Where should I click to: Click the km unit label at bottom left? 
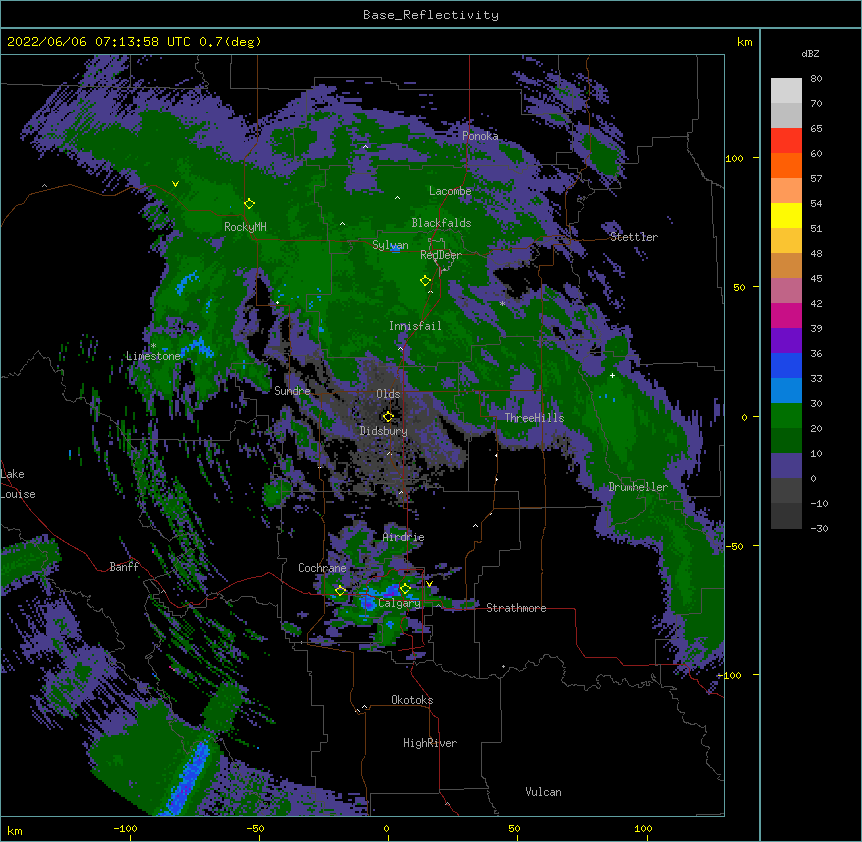pos(15,830)
